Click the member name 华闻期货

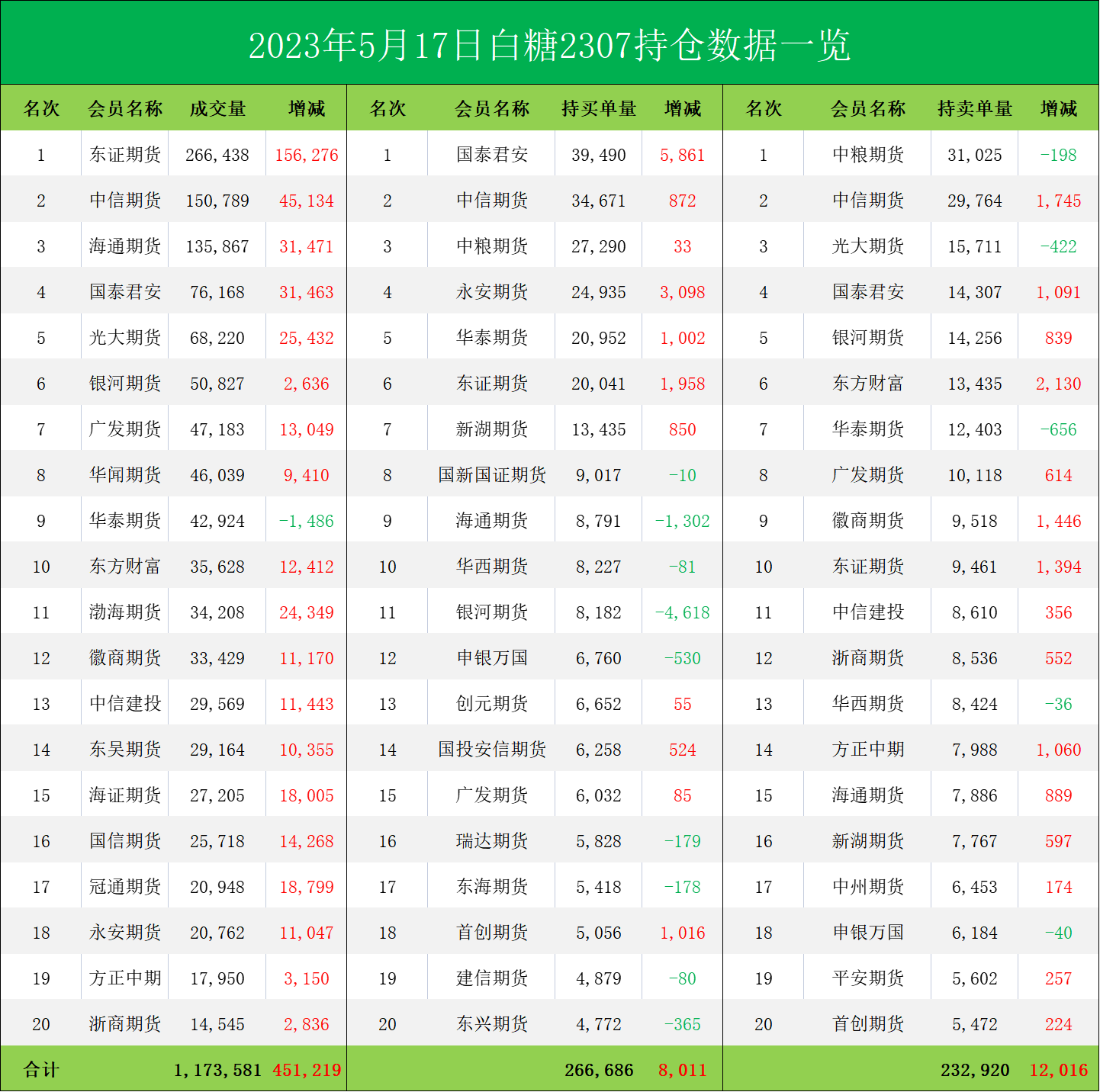[x=125, y=474]
